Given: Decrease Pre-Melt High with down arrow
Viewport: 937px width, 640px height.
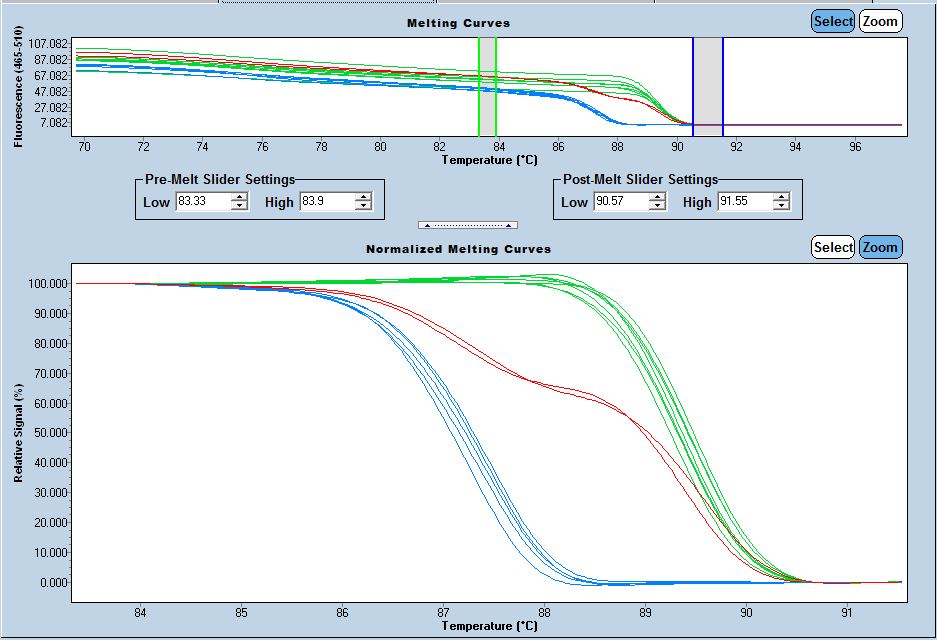Looking at the screenshot, I should (x=362, y=207).
